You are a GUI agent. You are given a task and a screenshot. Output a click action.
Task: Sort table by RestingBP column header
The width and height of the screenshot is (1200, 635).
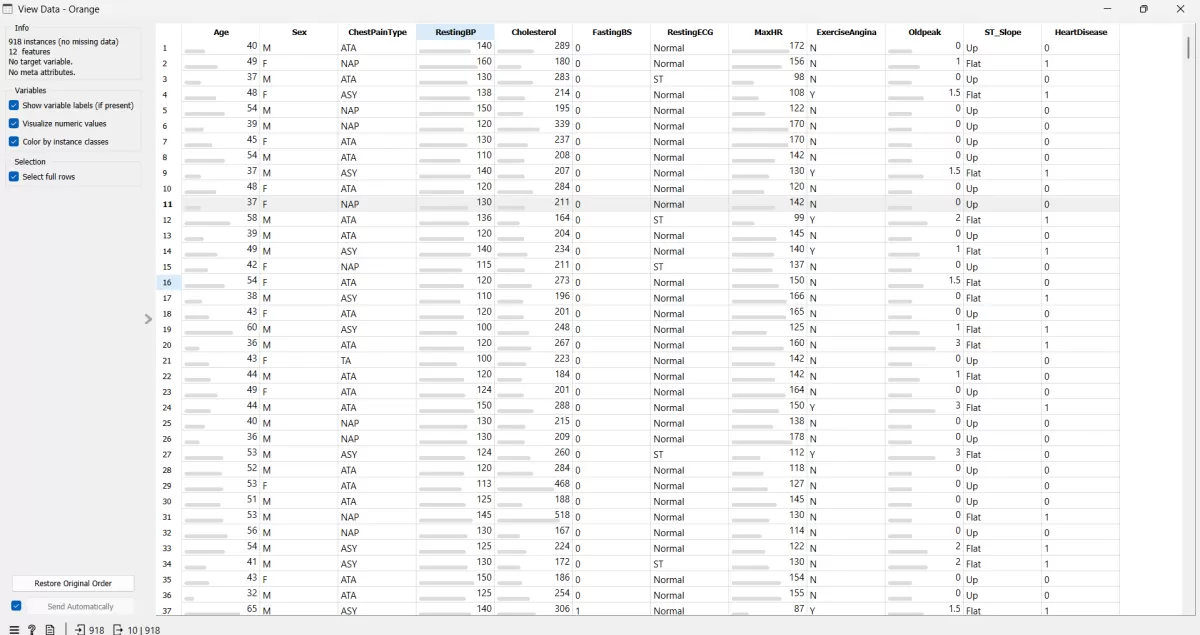point(455,32)
